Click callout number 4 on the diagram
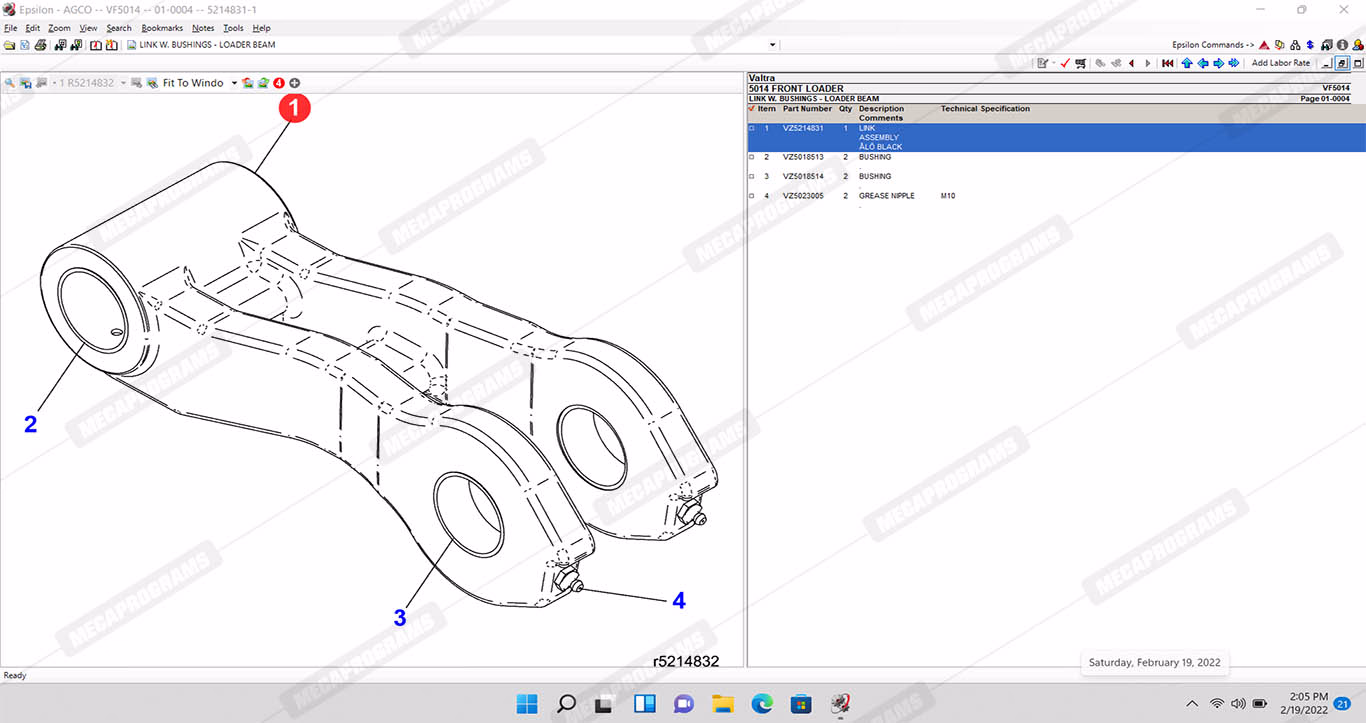The width and height of the screenshot is (1366, 723). pos(678,601)
